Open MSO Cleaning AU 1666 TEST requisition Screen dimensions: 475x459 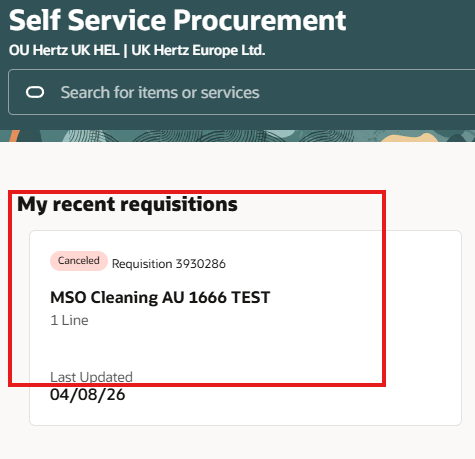pyautogui.click(x=160, y=297)
